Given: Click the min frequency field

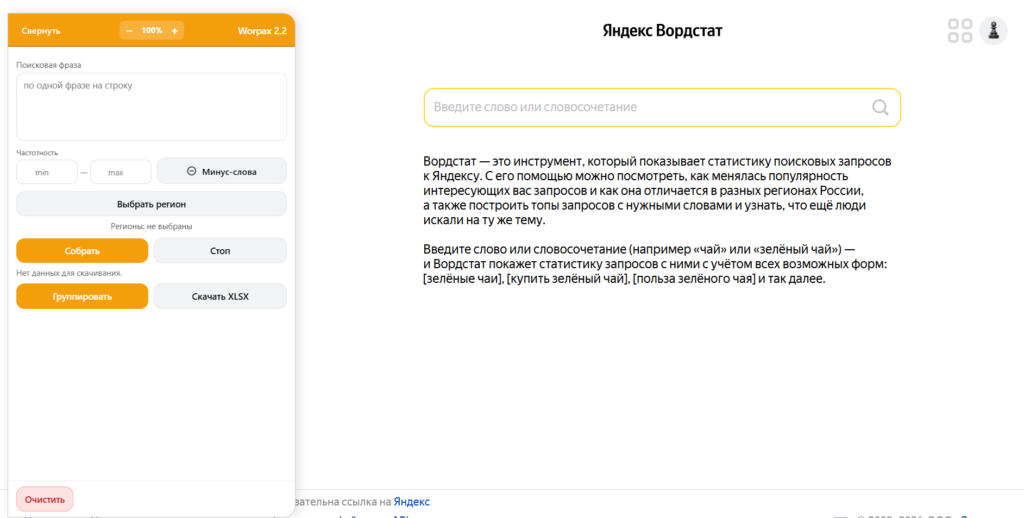Looking at the screenshot, I should pos(46,172).
